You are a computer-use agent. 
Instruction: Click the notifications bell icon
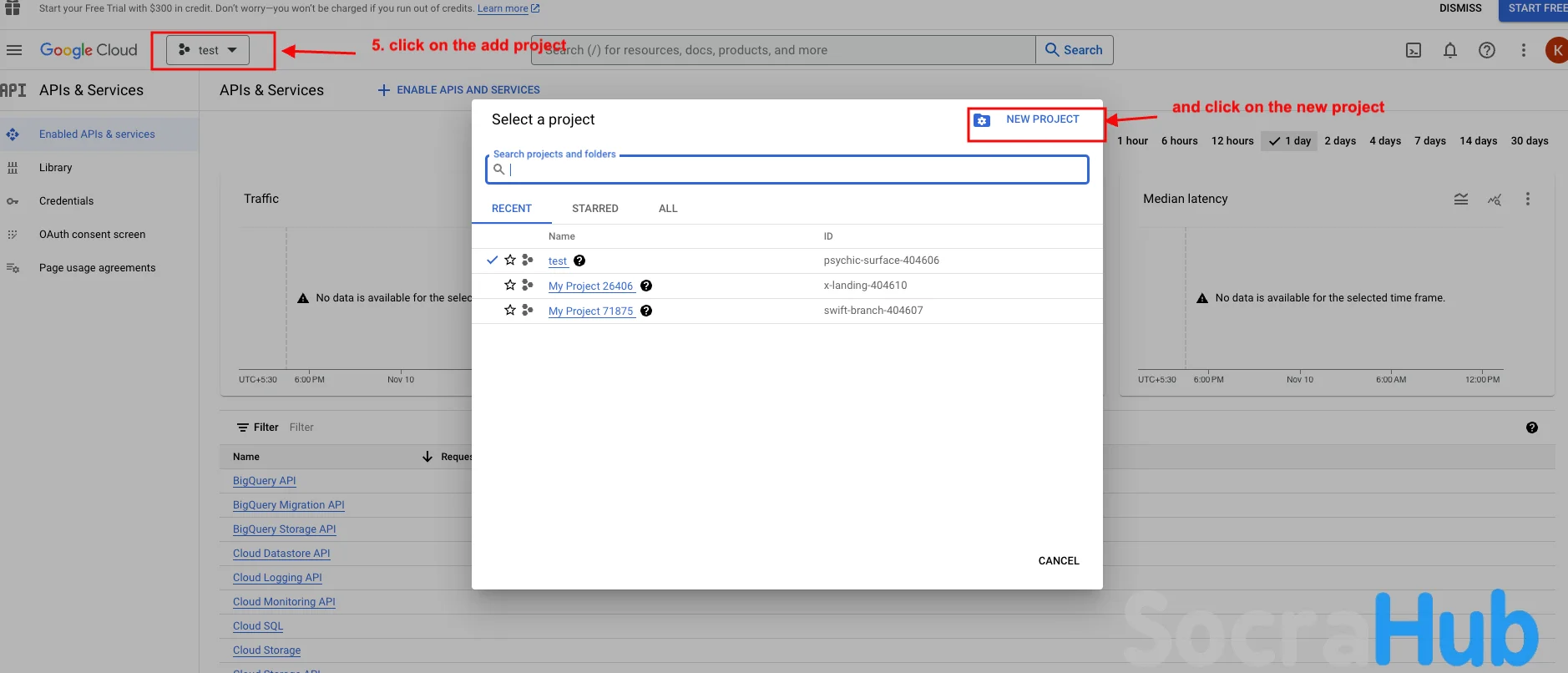tap(1450, 50)
